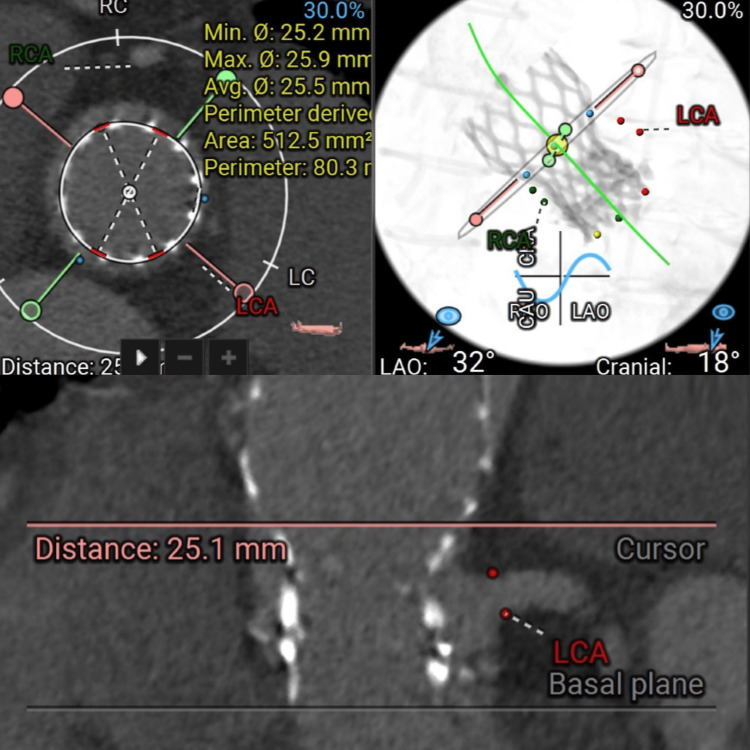Click the RC cusp label
This screenshot has height=750, width=750.
(113, 7)
